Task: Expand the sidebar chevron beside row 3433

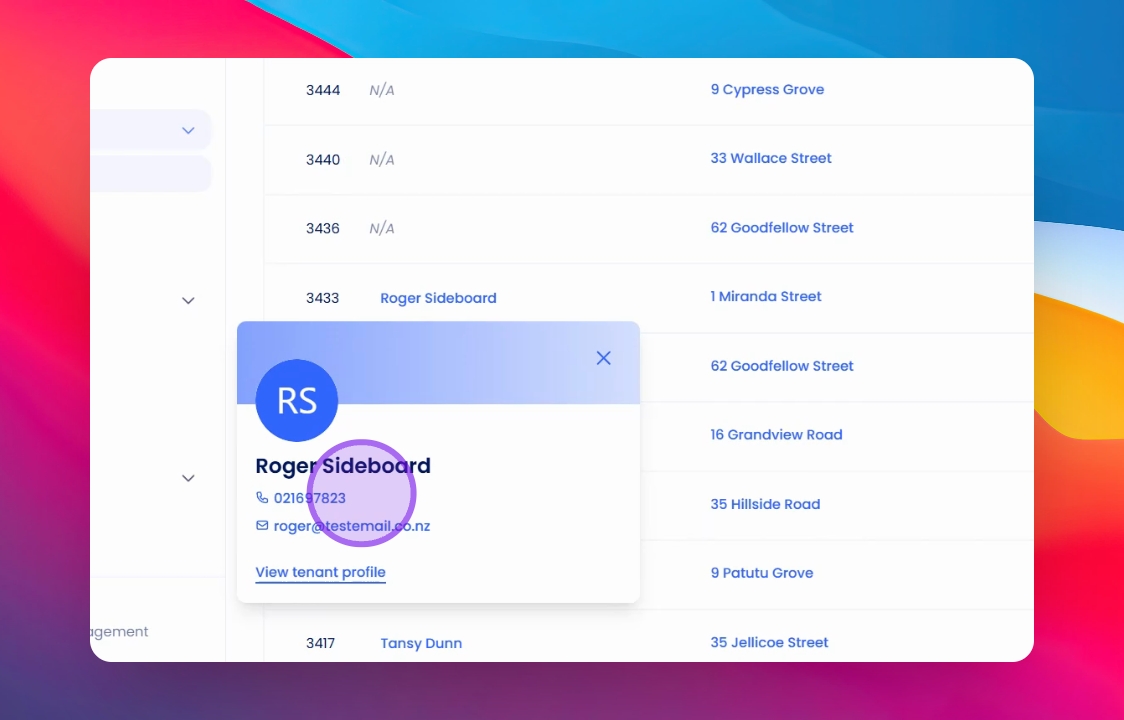Action: point(188,300)
